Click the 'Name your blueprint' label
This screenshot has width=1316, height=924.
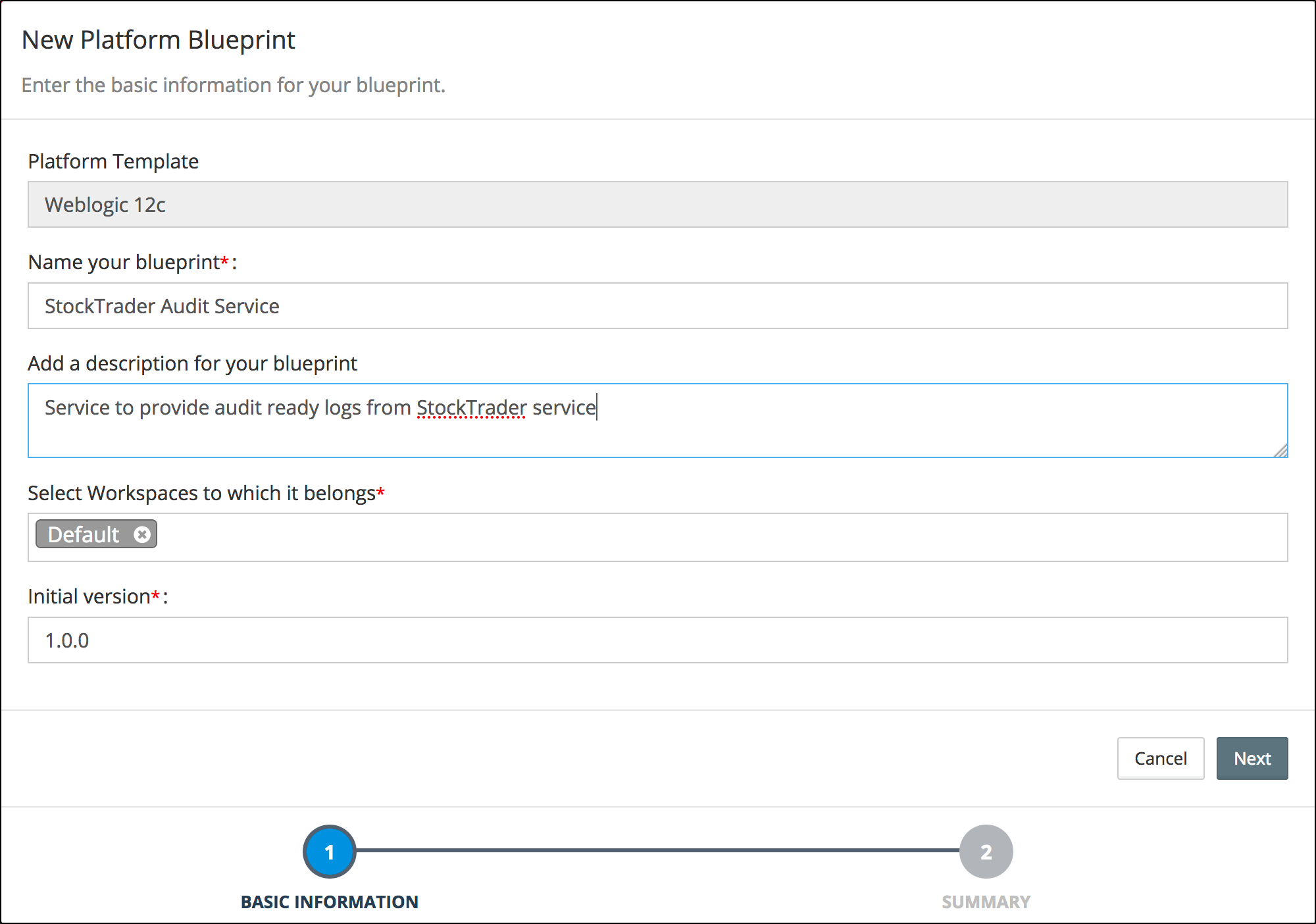124,262
